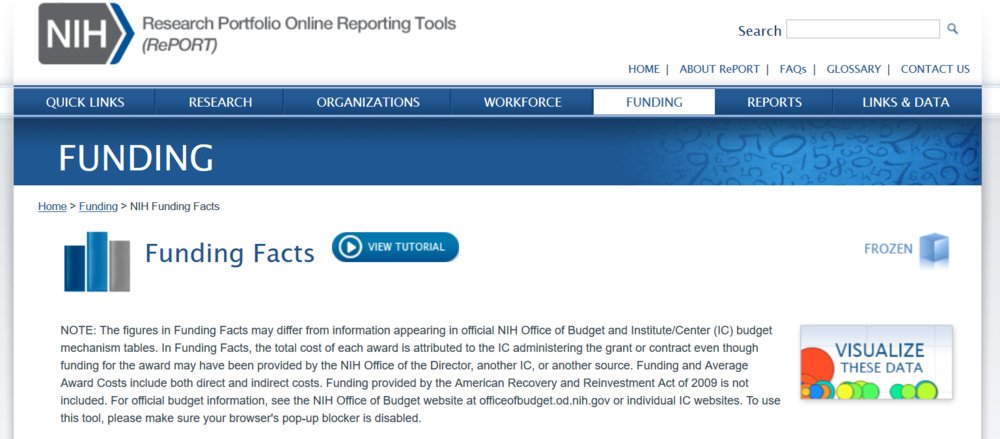Click the Funding Facts heading
Viewport: 1000px width, 439px height.
tap(230, 253)
